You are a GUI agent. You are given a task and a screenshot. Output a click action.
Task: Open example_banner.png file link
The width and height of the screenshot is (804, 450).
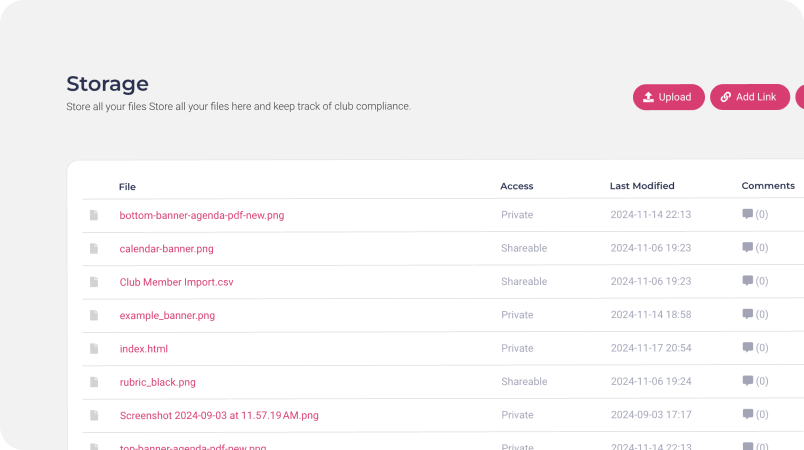click(x=167, y=315)
